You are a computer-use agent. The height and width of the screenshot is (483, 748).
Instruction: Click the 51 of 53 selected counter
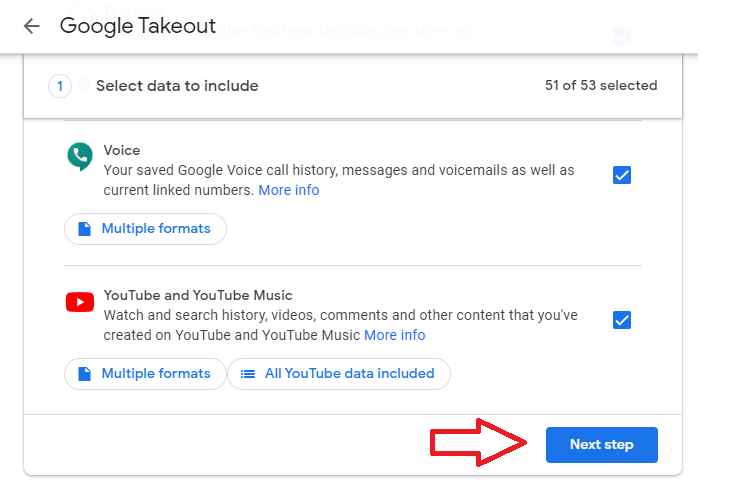coord(601,85)
